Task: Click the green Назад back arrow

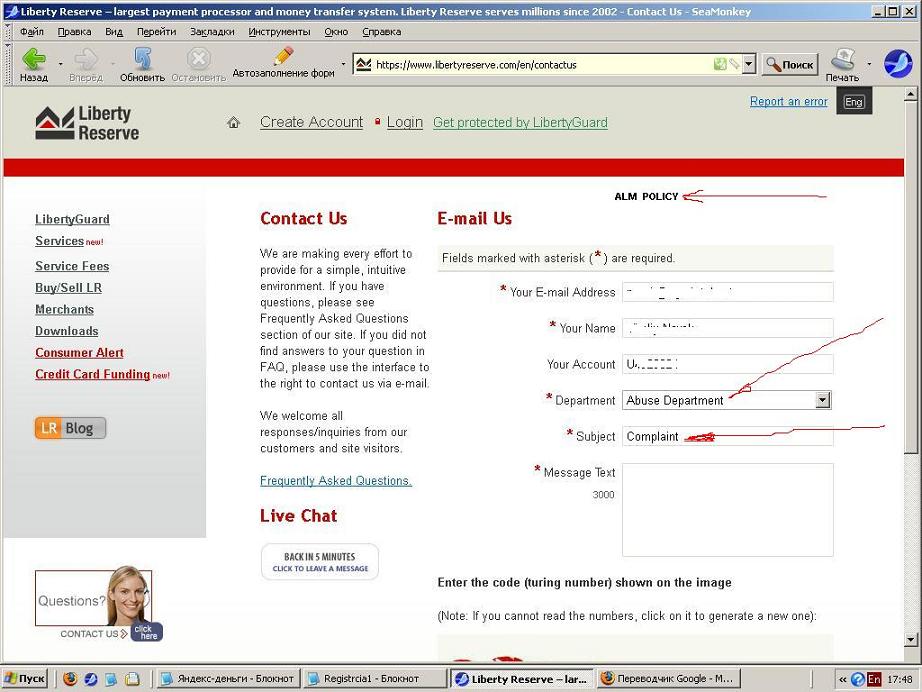Action: pyautogui.click(x=34, y=59)
